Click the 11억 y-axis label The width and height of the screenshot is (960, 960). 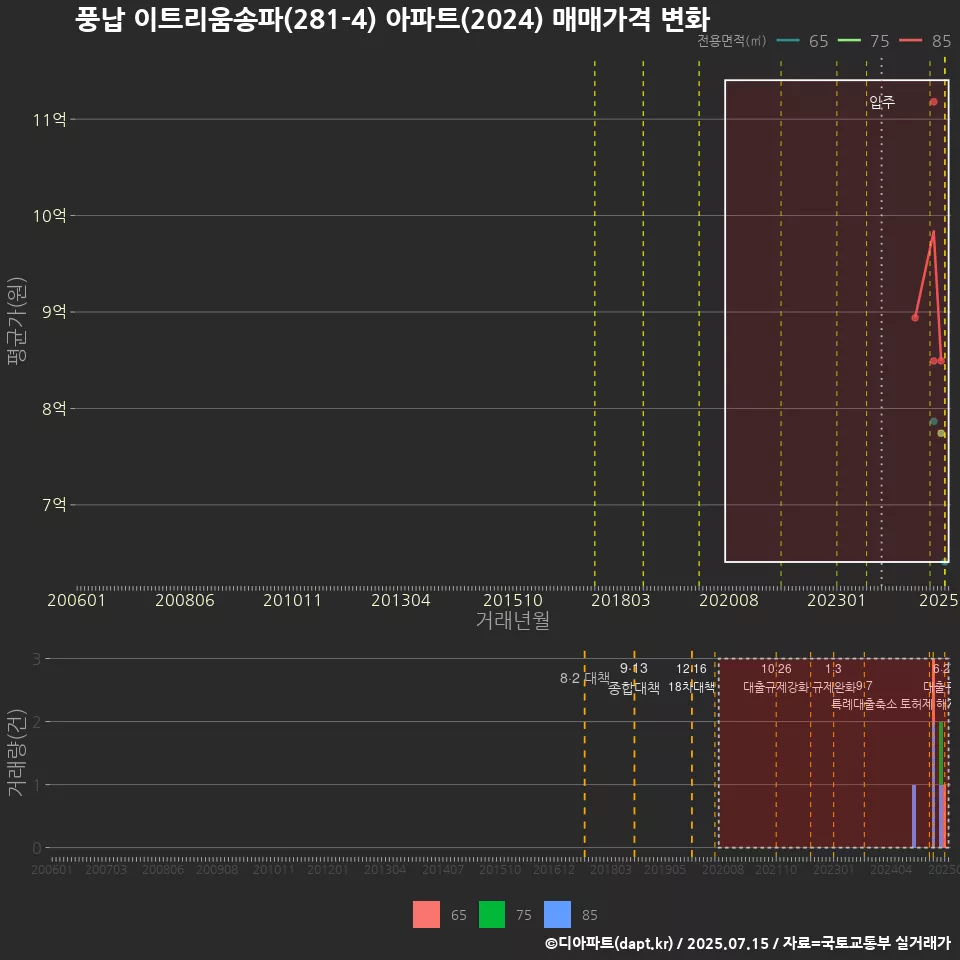(x=50, y=119)
